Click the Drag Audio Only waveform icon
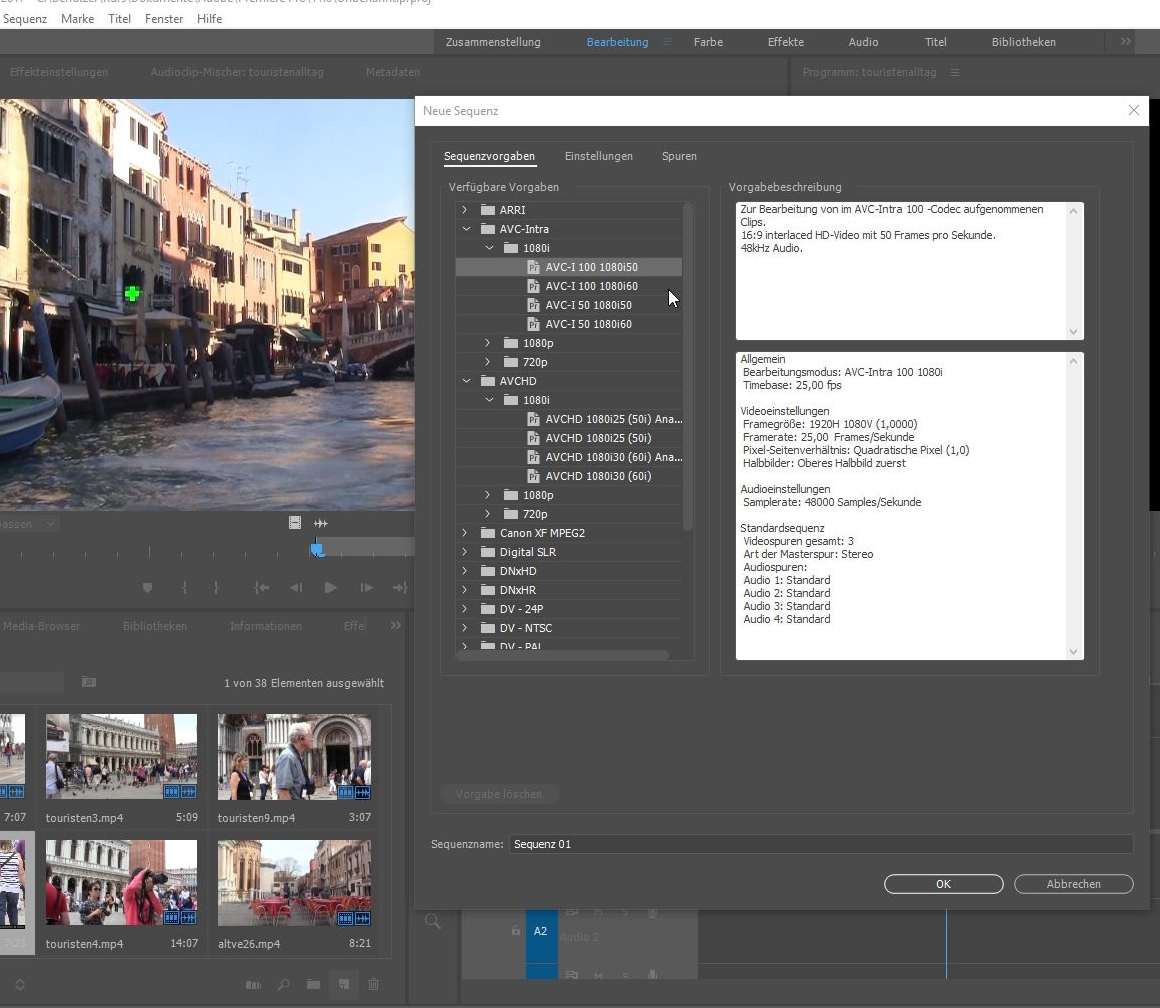Screen dimensions: 1160x1008 click(320, 523)
